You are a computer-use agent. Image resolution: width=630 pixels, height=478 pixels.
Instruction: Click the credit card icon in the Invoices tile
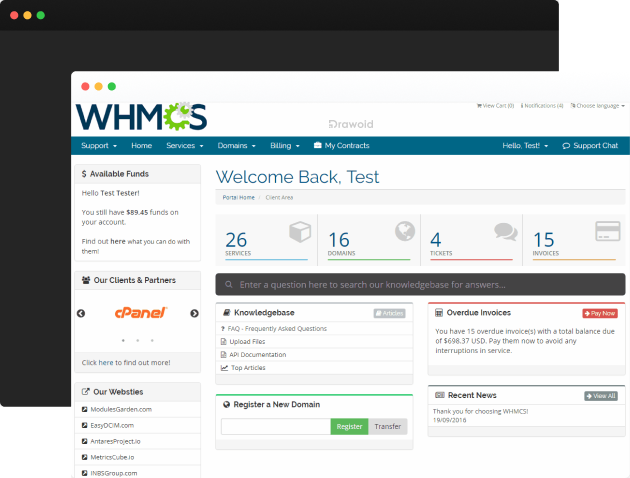pos(608,231)
